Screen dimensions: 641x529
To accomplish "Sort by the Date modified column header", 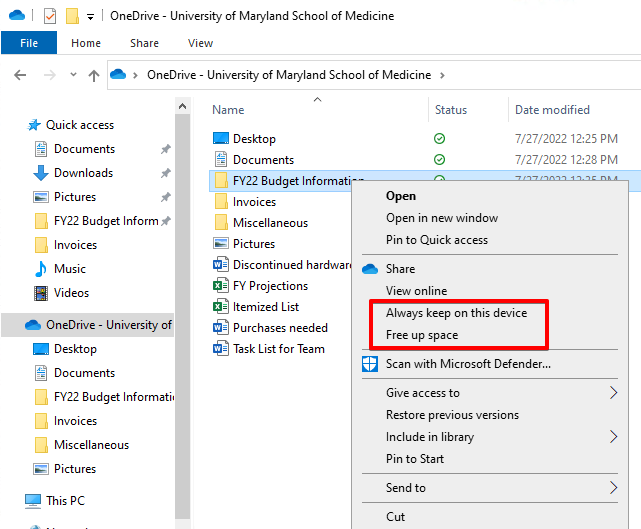I will click(552, 110).
